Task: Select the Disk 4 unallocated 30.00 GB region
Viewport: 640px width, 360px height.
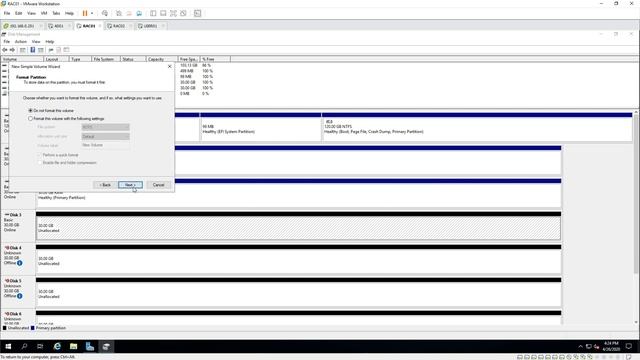Action: [x=298, y=261]
